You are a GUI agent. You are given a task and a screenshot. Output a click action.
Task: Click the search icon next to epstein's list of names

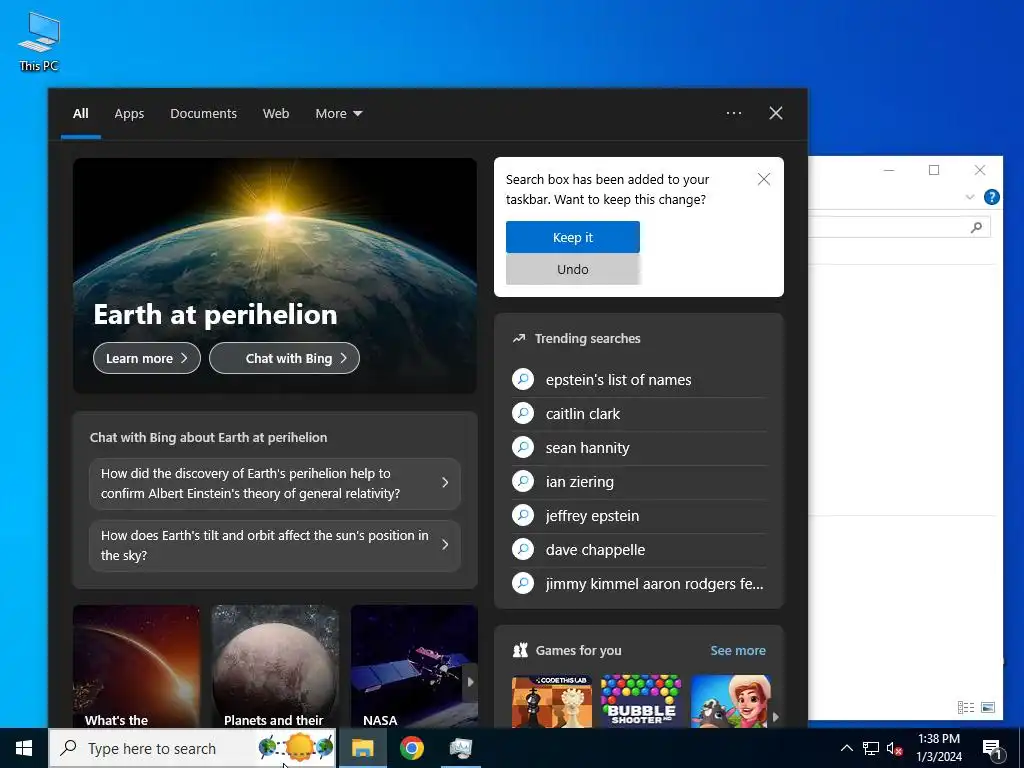[x=523, y=379]
